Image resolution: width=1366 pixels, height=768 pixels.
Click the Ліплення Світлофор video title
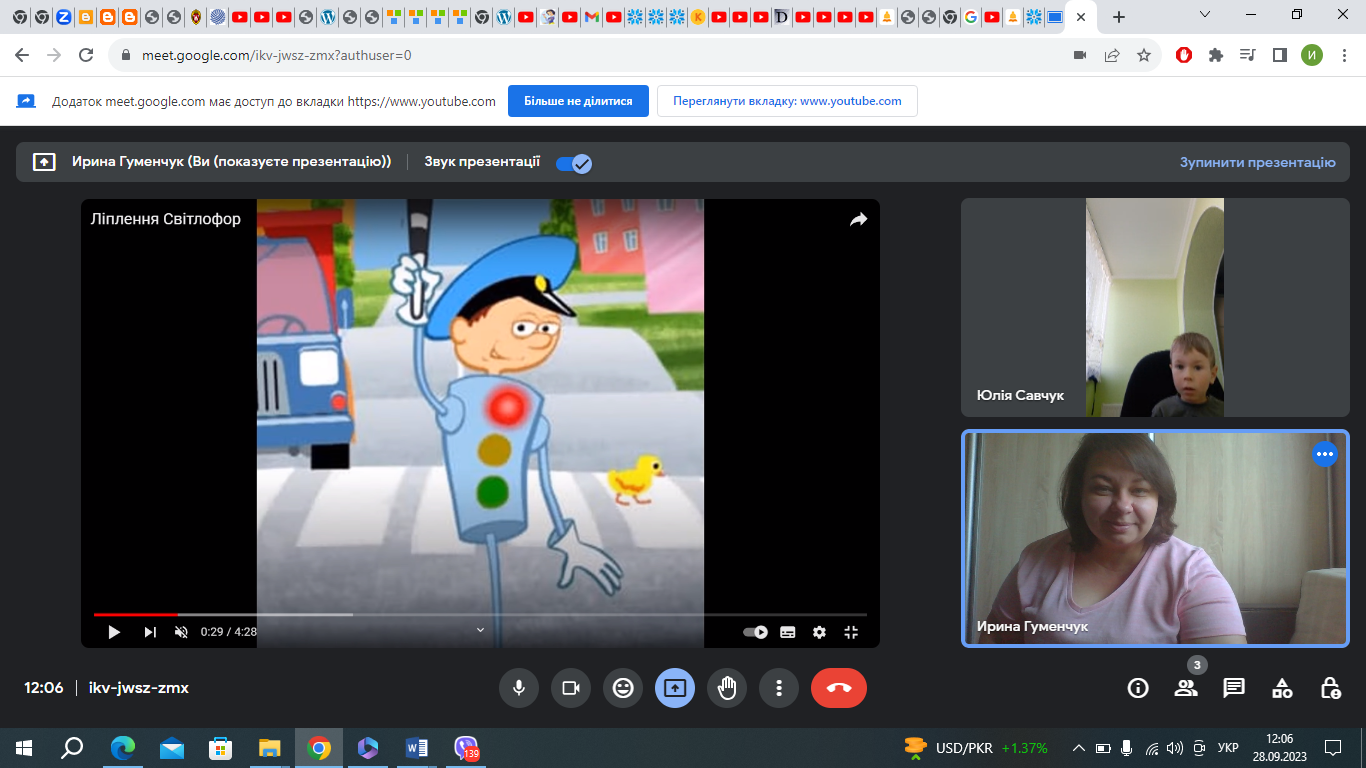[x=166, y=219]
